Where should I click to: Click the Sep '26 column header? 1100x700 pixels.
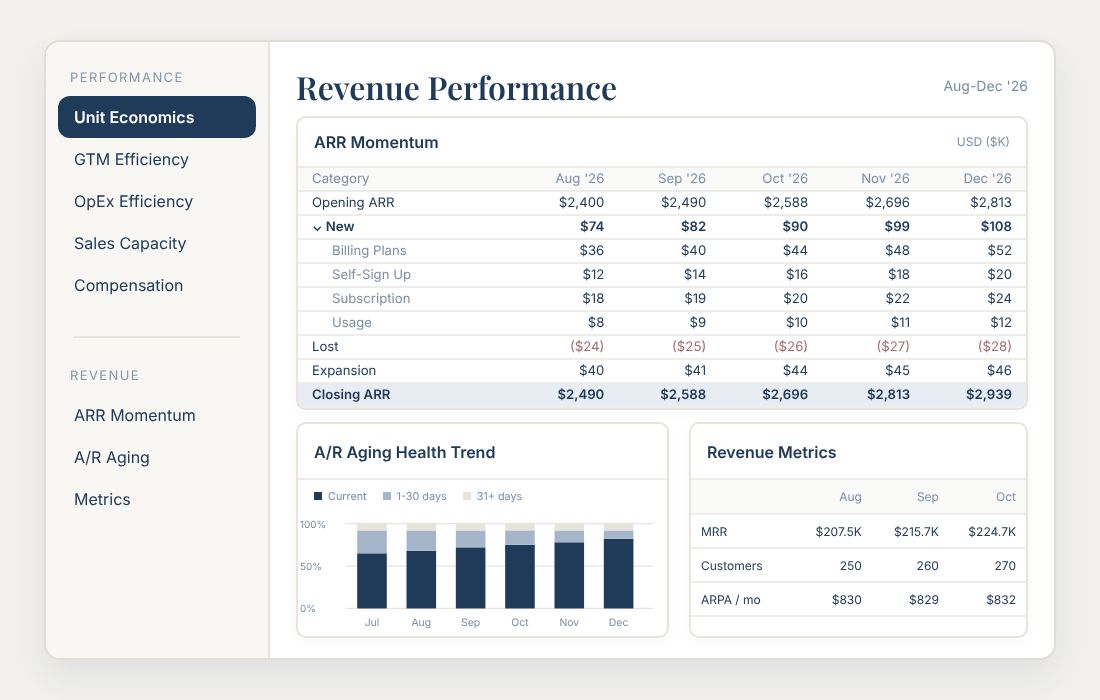682,178
